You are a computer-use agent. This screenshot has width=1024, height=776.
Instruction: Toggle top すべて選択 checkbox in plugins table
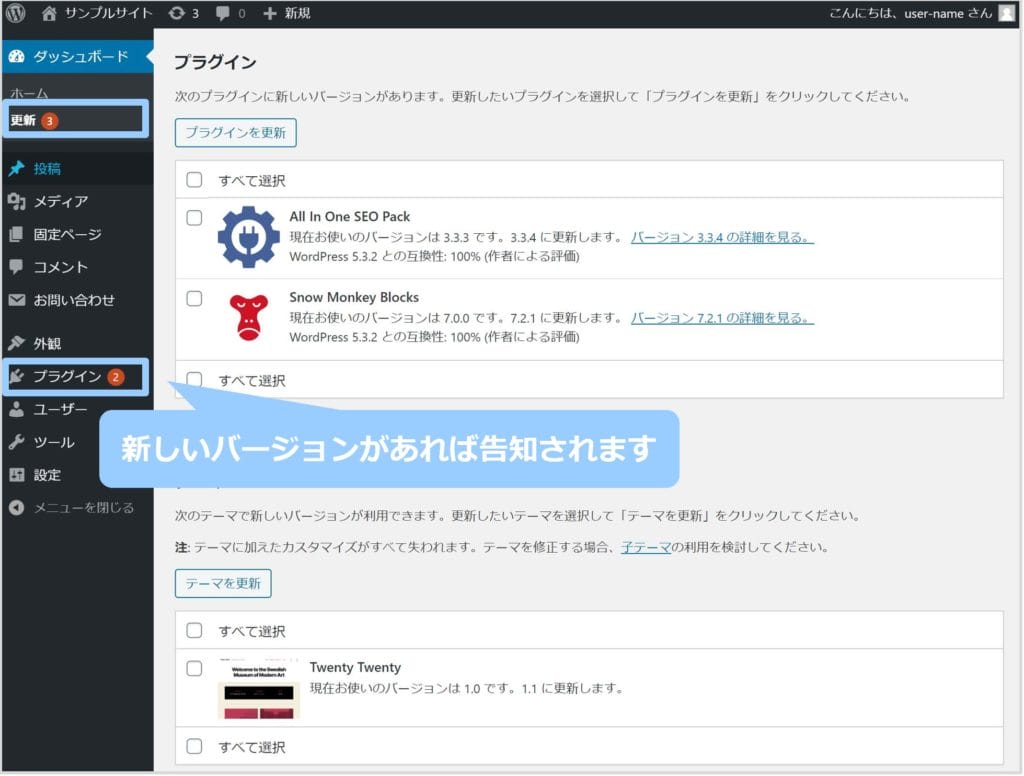(x=194, y=180)
